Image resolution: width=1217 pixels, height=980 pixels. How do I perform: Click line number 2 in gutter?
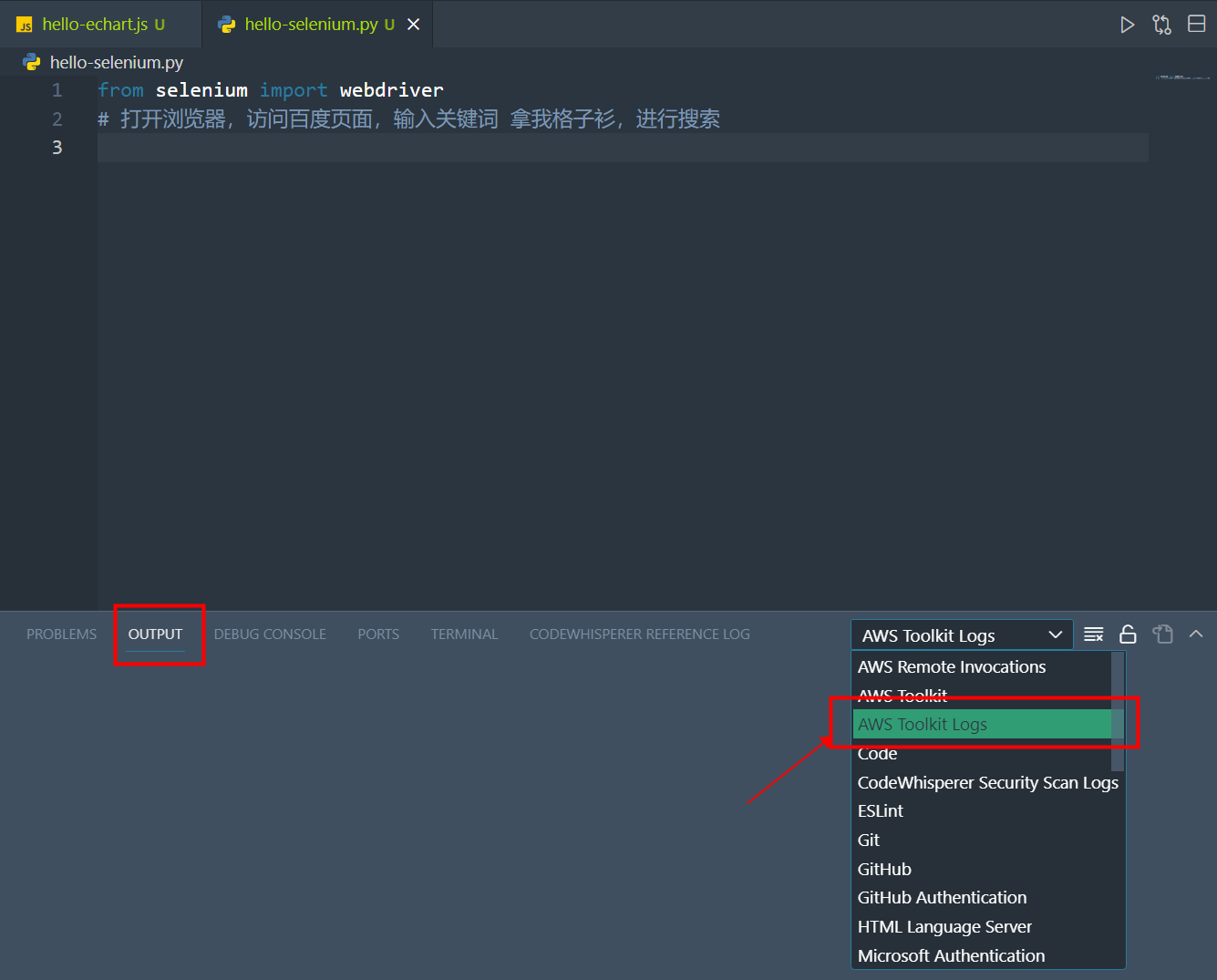(x=57, y=119)
